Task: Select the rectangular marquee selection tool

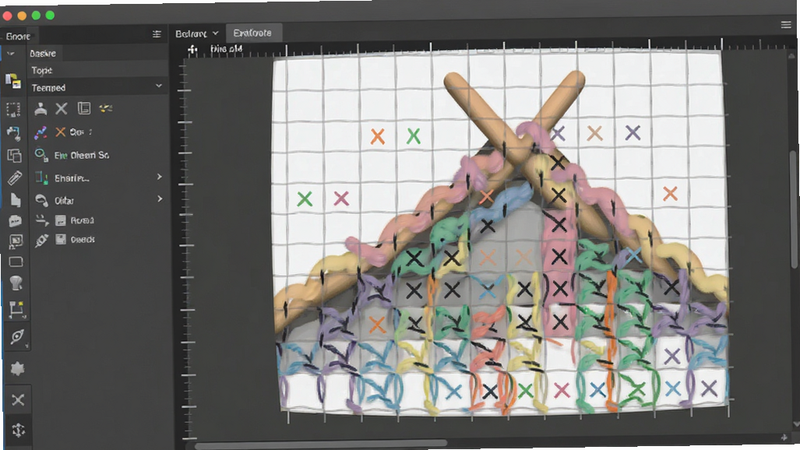Action: click(13, 109)
